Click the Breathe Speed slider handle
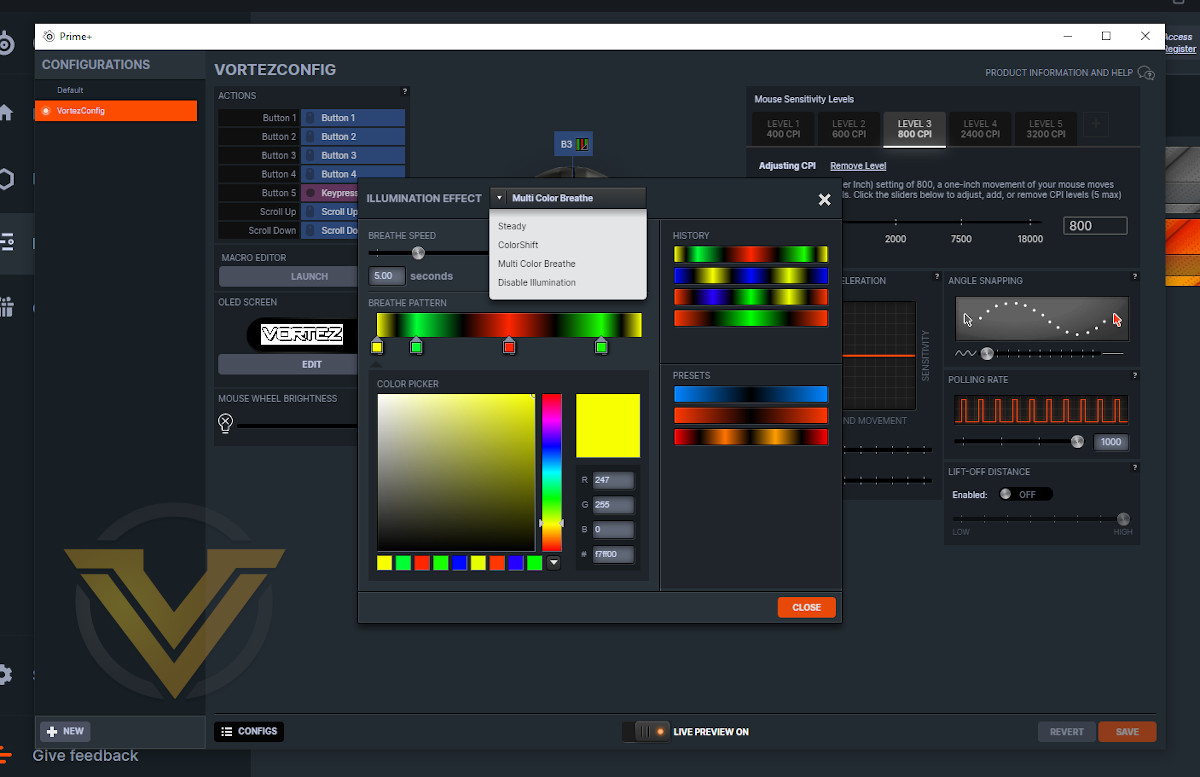1200x777 pixels. (418, 253)
